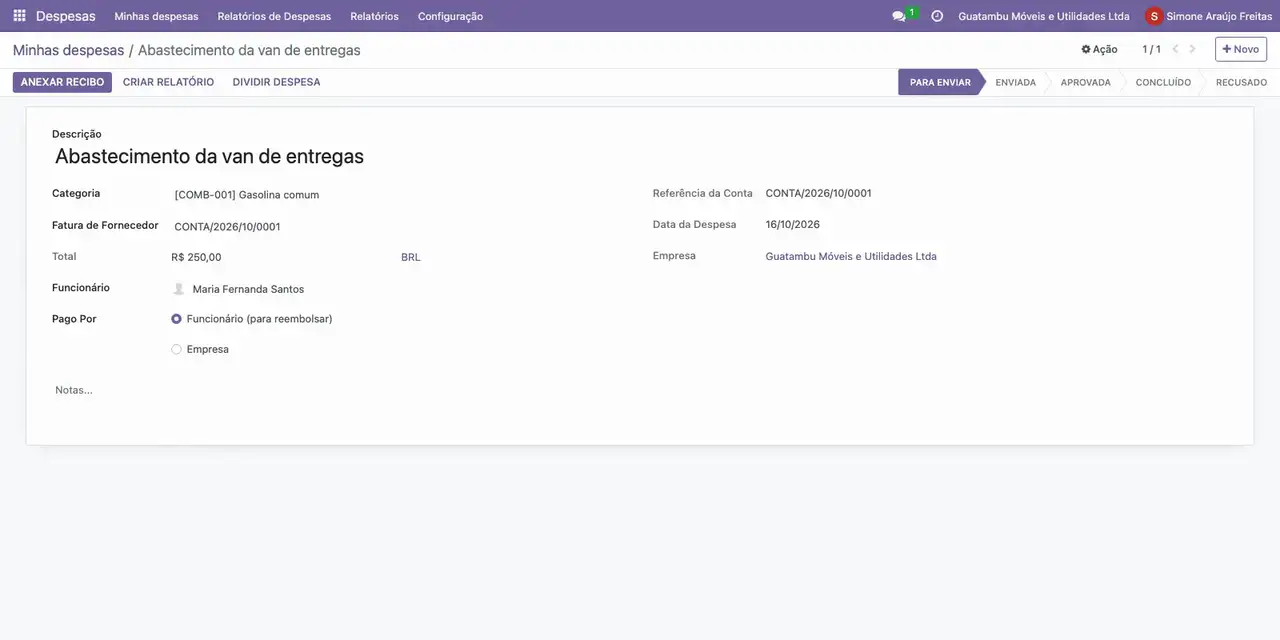
Task: Go back via Minhas despesas breadcrumb
Action: click(68, 50)
